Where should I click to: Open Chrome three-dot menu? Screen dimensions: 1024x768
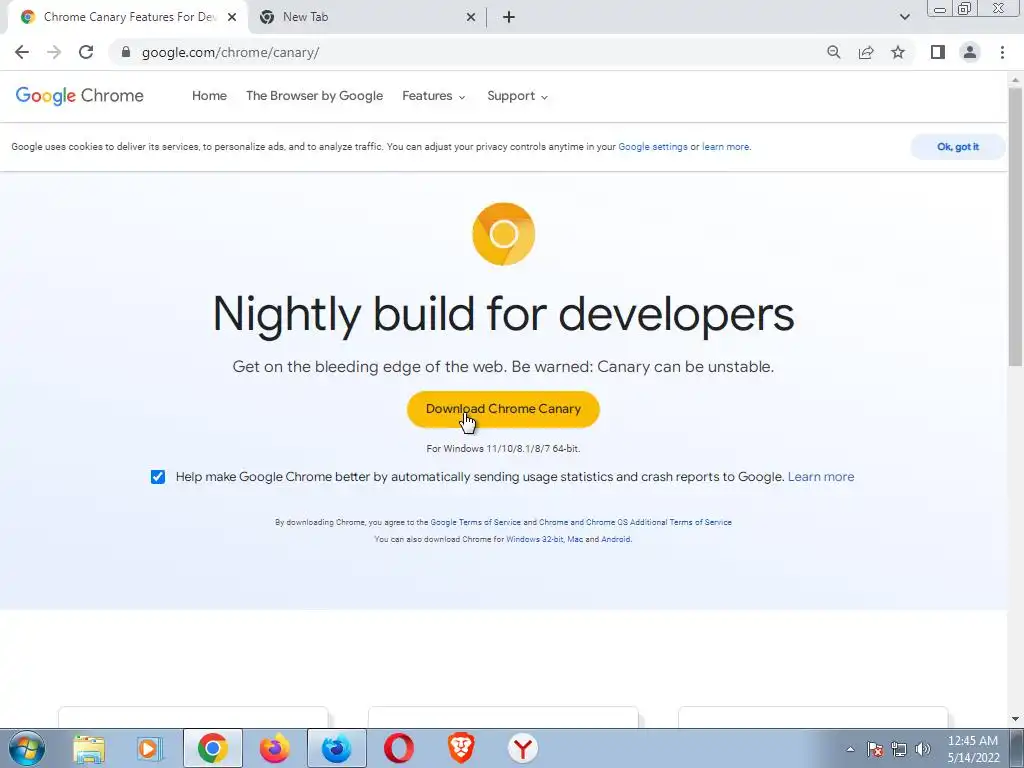(x=1002, y=52)
